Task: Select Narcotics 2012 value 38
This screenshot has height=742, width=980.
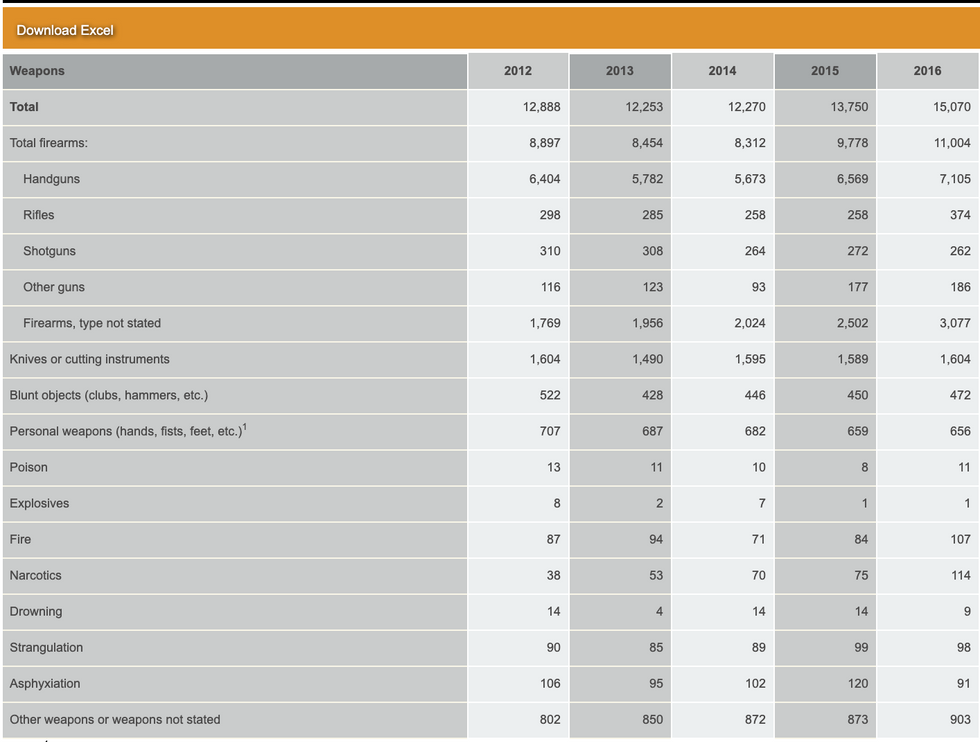Action: pyautogui.click(x=554, y=576)
